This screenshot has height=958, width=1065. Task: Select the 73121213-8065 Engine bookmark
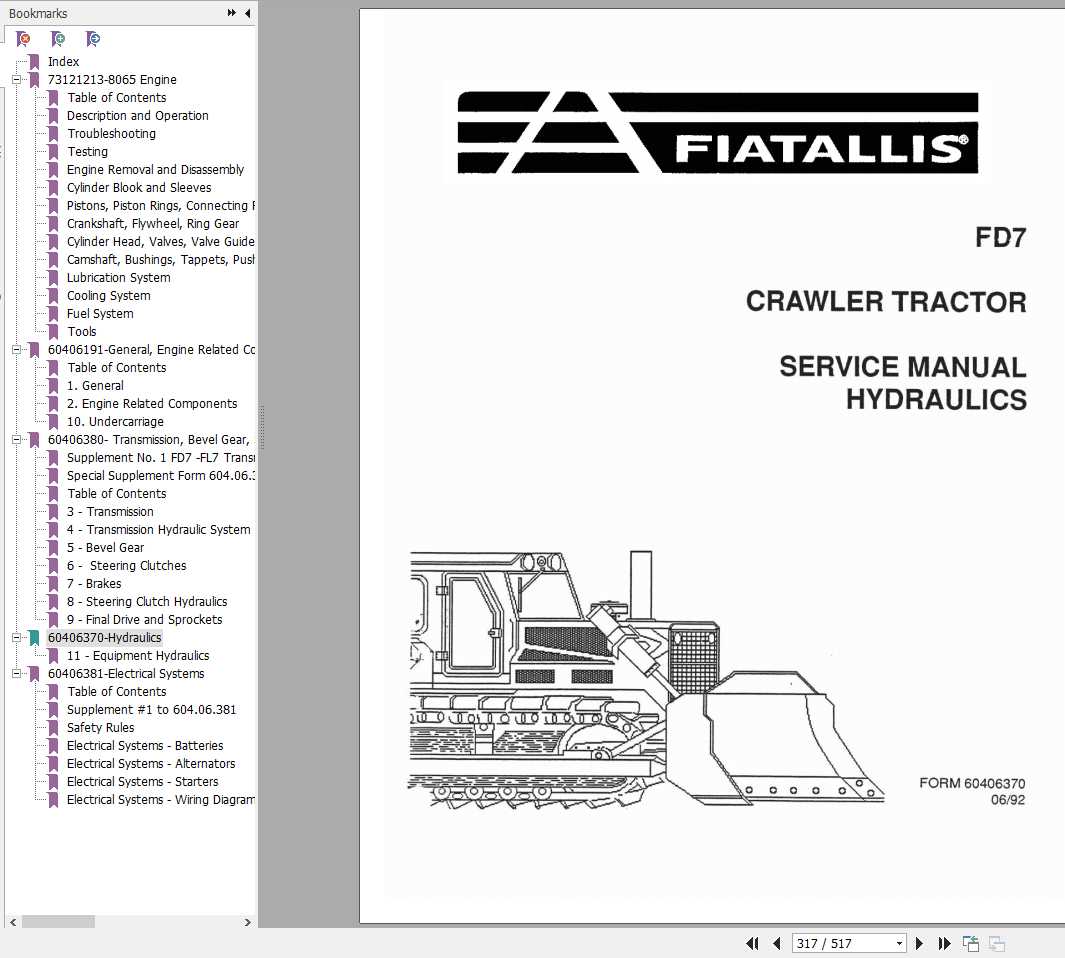coord(112,79)
